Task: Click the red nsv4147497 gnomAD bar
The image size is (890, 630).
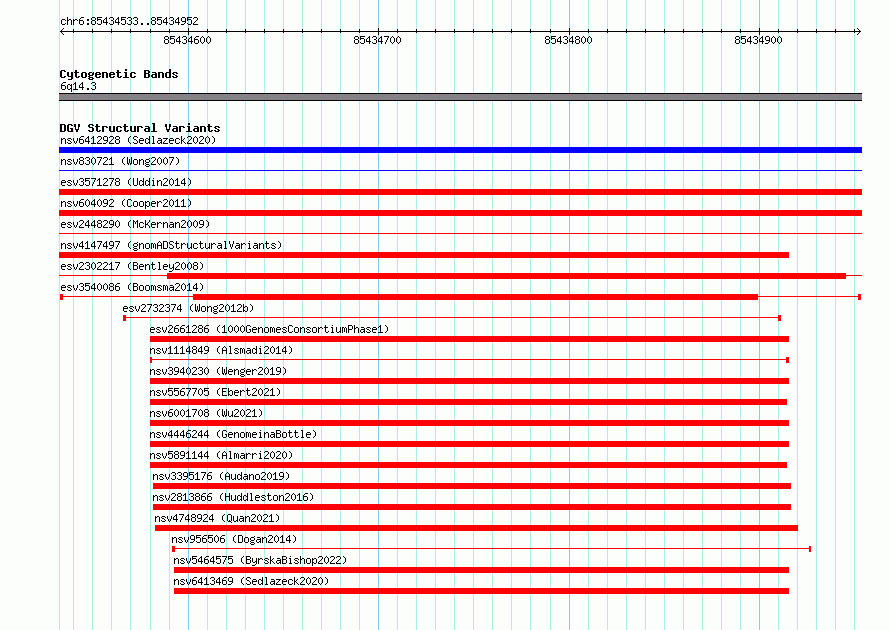Action: click(424, 255)
